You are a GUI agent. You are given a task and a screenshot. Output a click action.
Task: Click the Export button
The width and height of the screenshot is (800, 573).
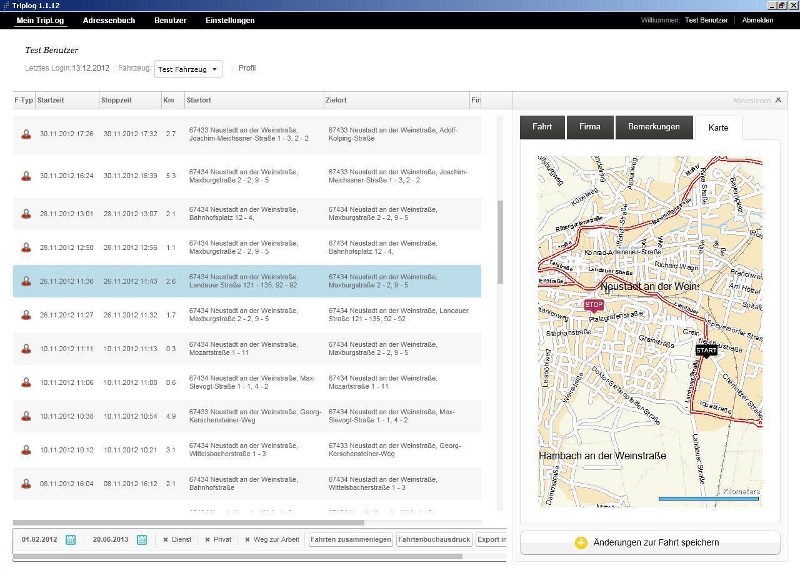491,539
